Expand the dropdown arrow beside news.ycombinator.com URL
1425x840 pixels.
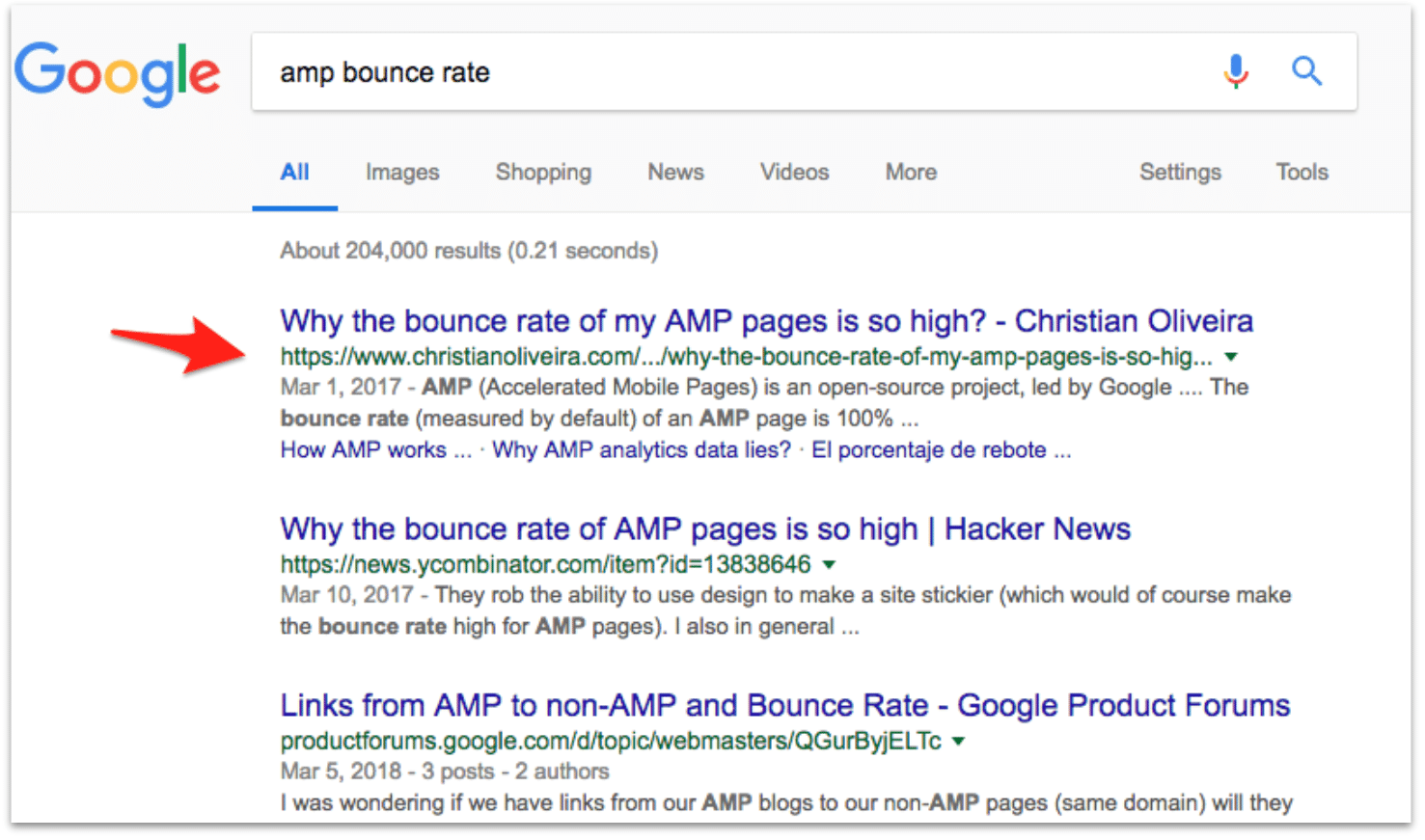[829, 564]
